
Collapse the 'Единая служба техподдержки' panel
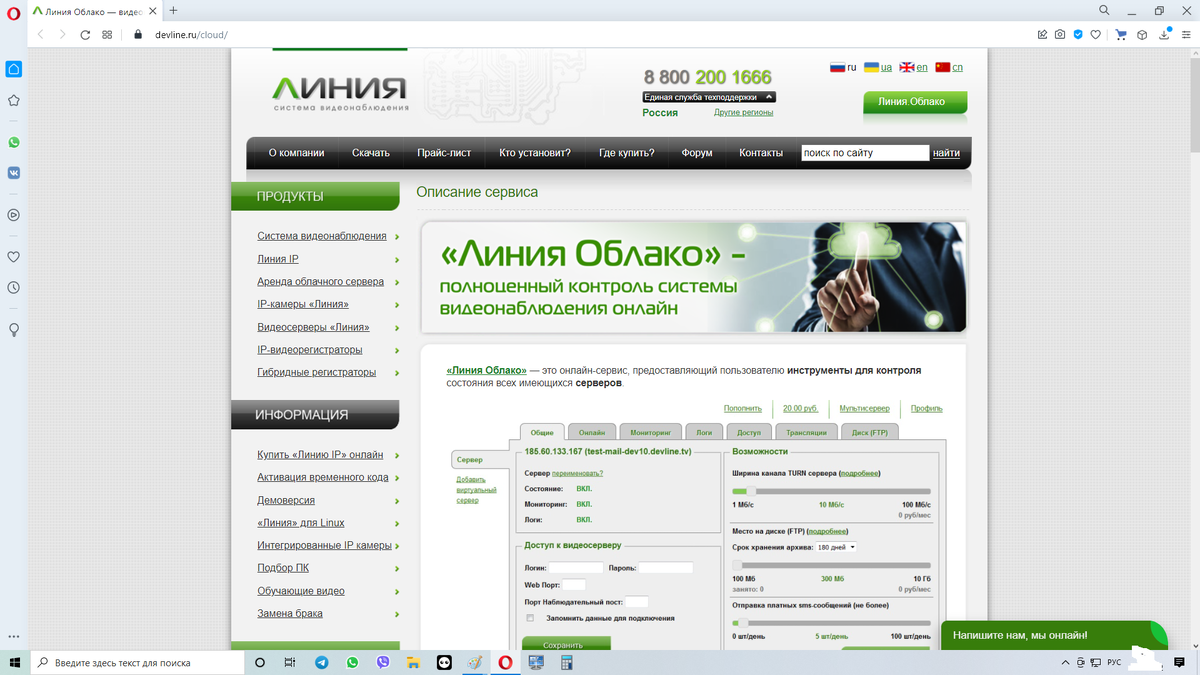point(769,97)
